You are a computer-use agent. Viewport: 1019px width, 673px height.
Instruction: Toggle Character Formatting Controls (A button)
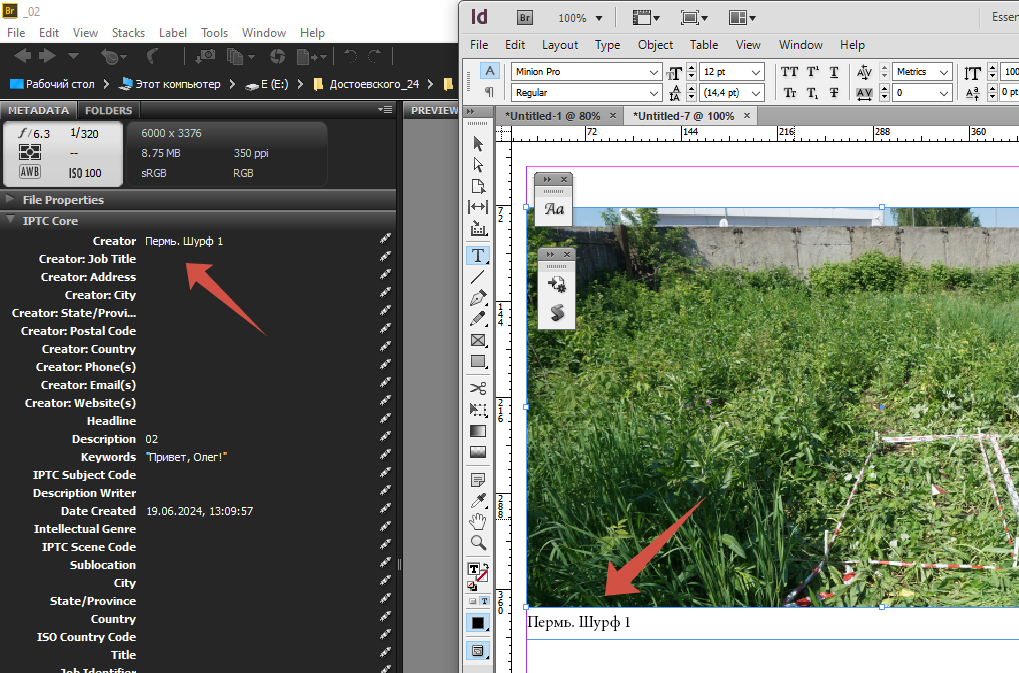[489, 71]
